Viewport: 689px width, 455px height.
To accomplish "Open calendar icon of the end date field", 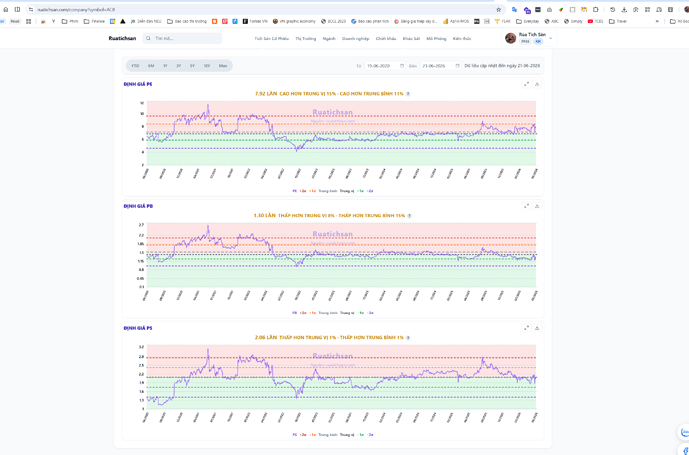I will pyautogui.click(x=457, y=66).
